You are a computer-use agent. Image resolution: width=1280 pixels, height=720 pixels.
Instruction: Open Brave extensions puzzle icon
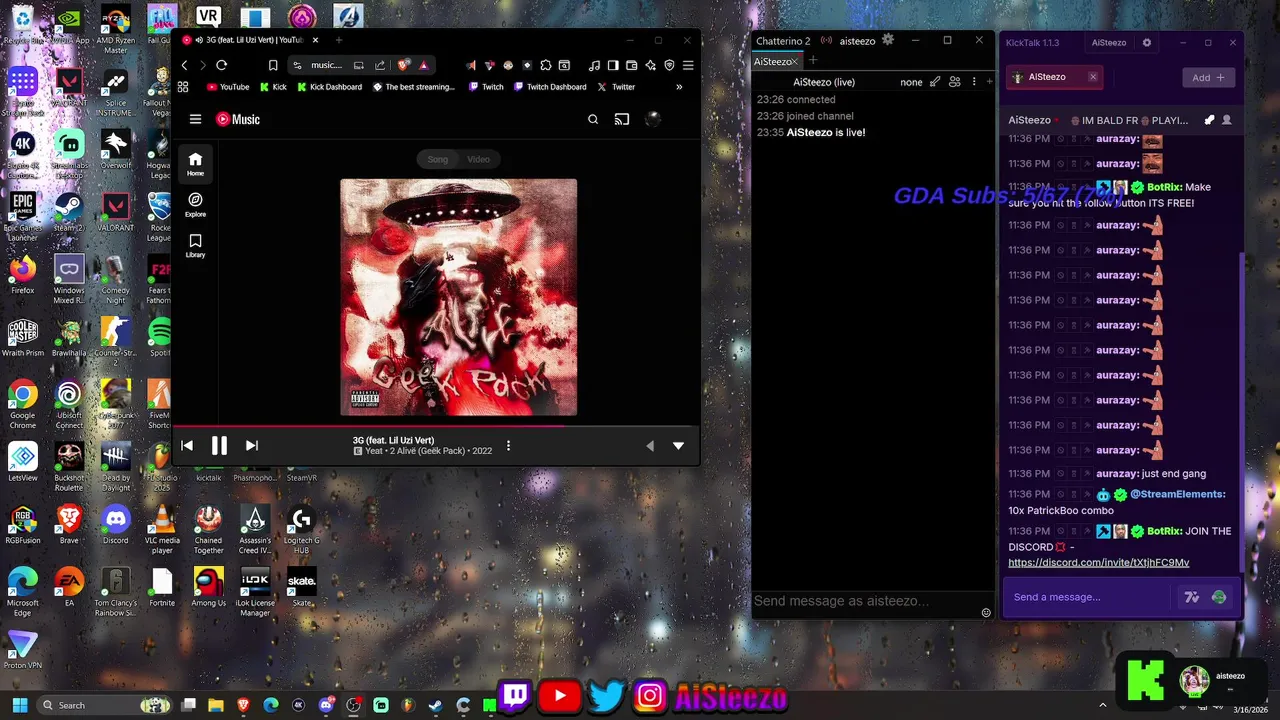pyautogui.click(x=545, y=65)
